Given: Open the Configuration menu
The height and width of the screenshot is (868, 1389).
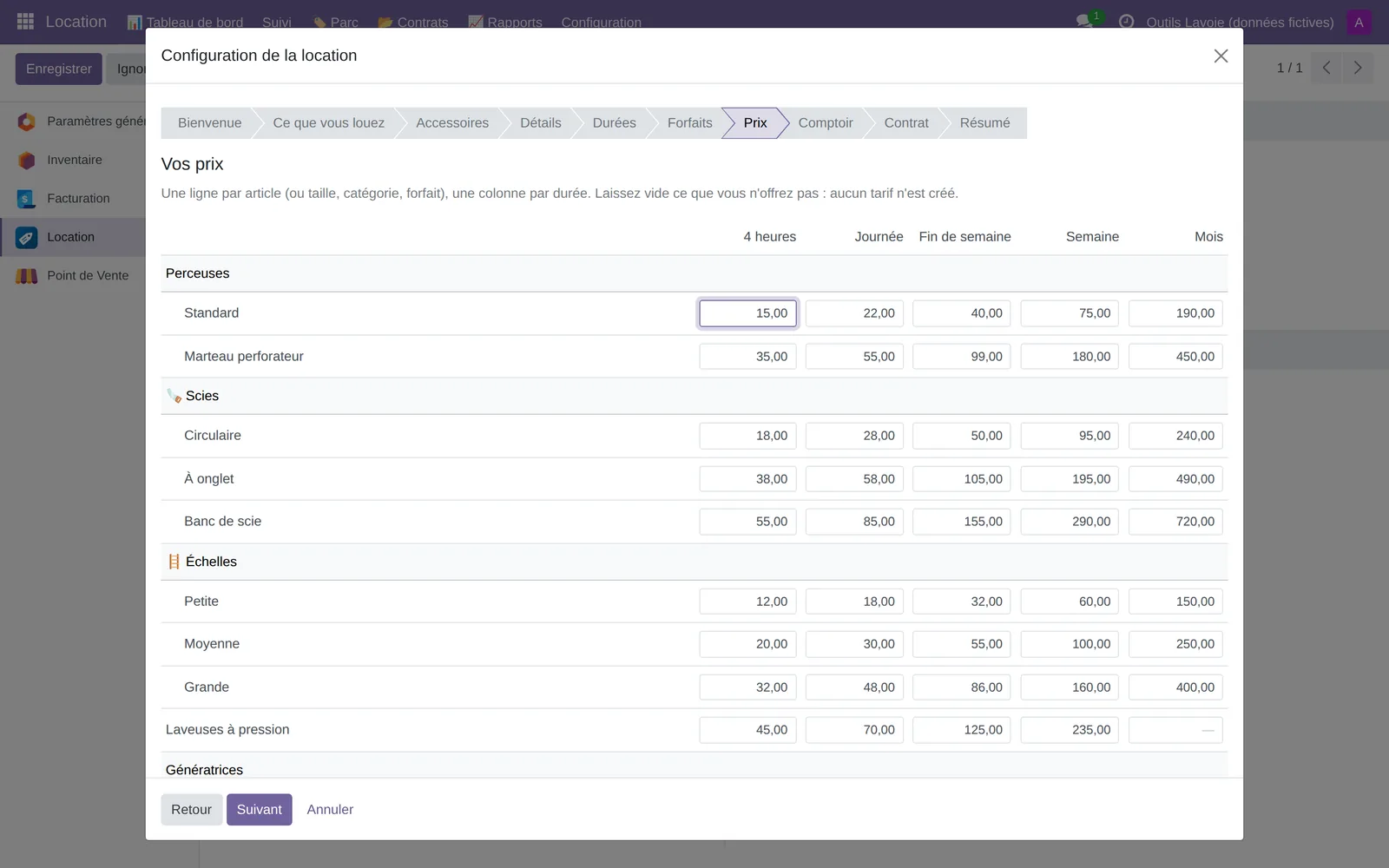Looking at the screenshot, I should tap(601, 23).
